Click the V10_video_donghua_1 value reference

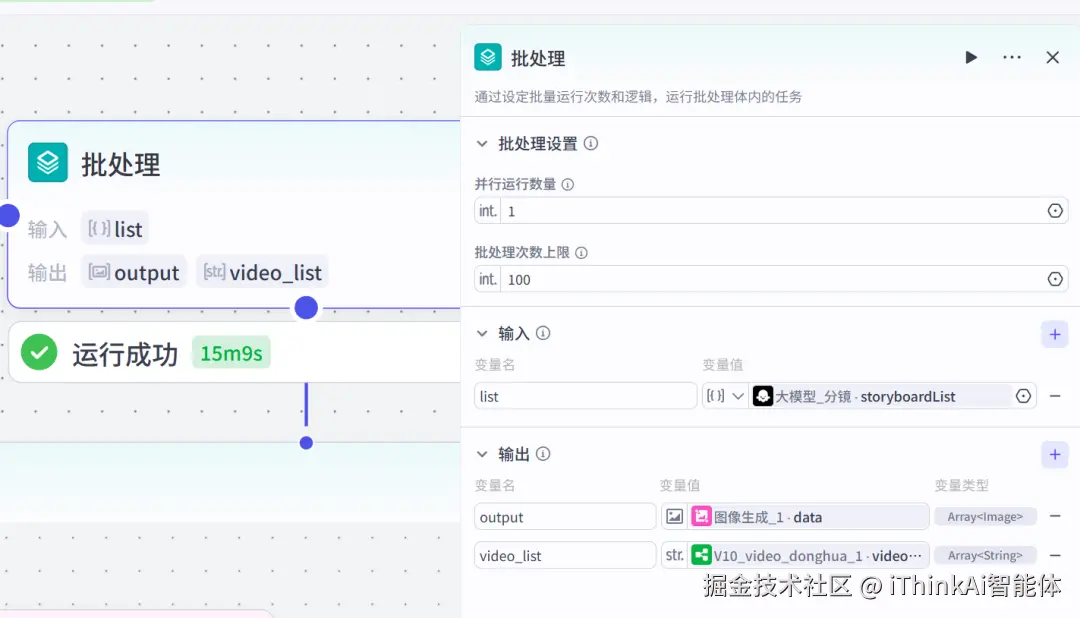click(809, 555)
